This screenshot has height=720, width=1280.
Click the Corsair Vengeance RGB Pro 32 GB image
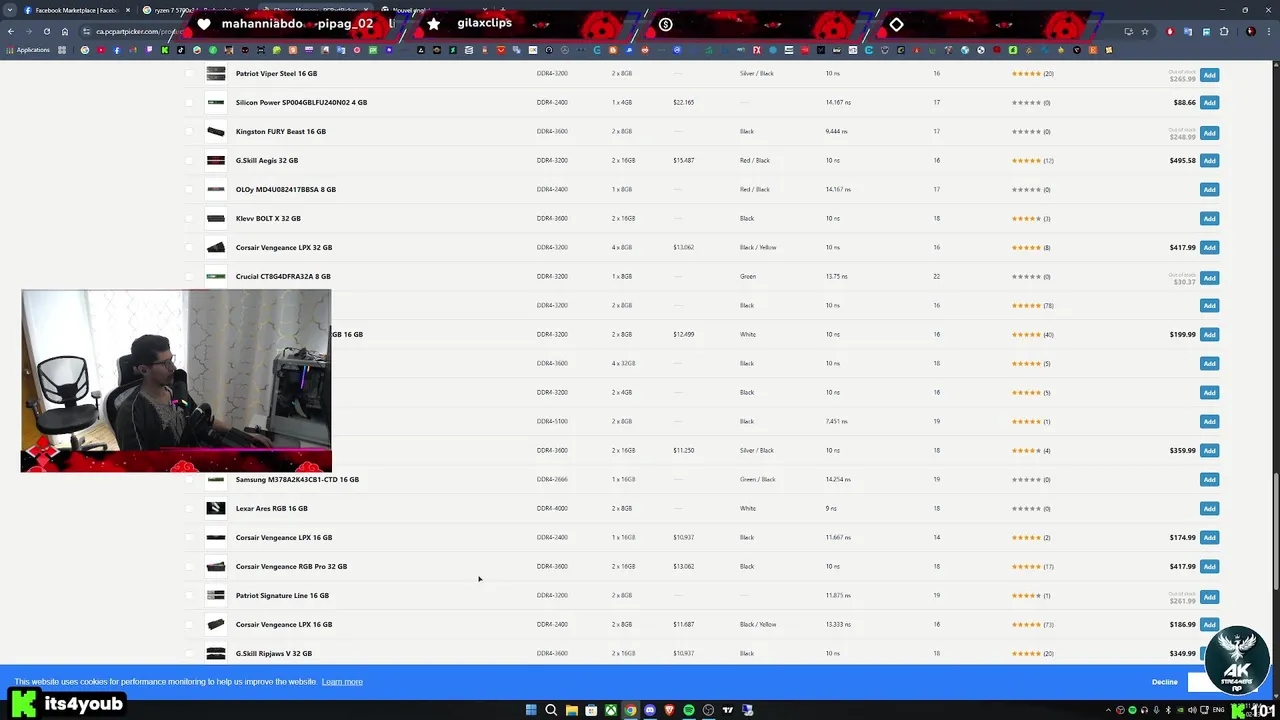coord(216,566)
